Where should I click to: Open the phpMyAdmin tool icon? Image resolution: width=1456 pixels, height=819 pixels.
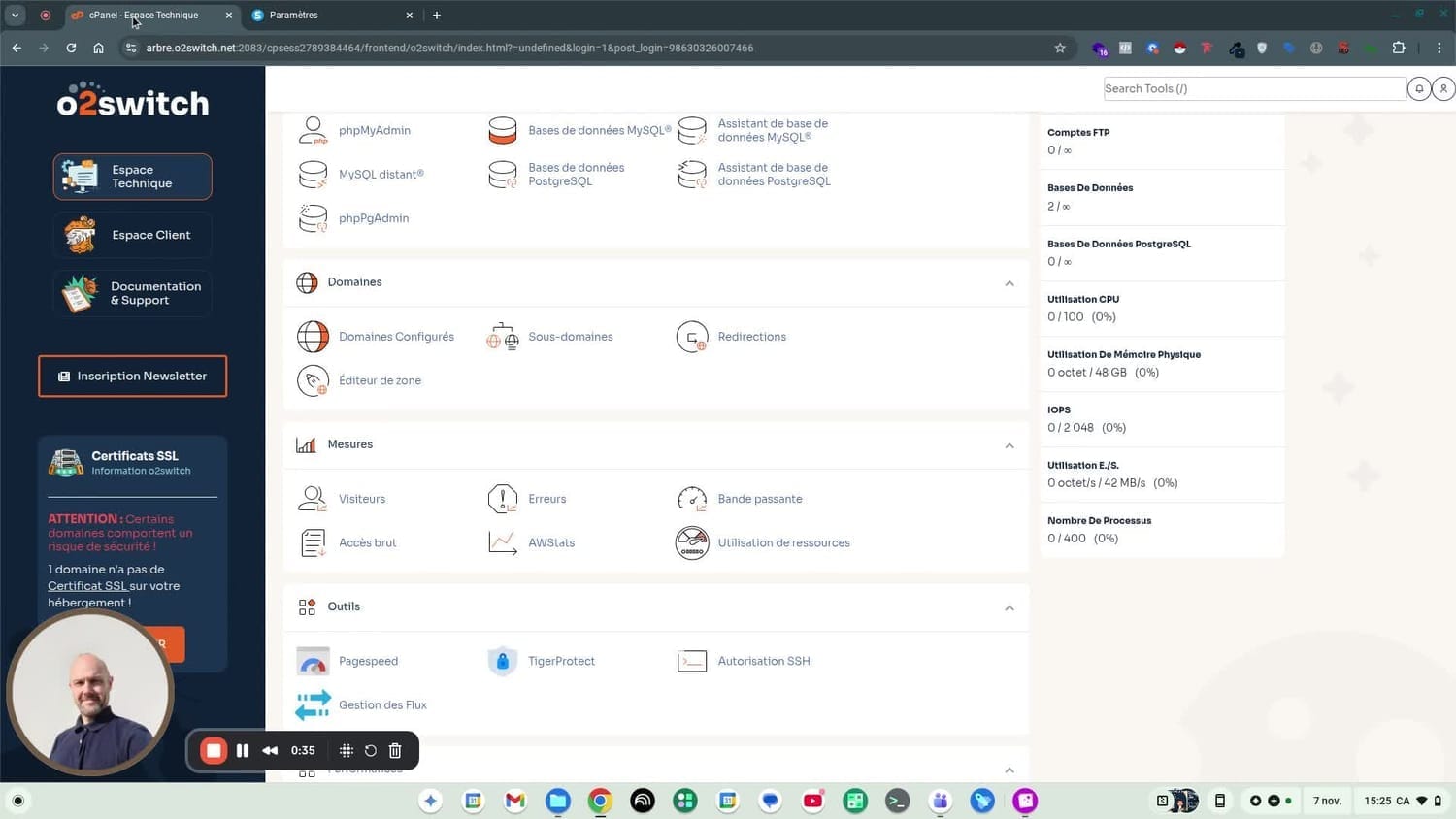[x=313, y=130]
